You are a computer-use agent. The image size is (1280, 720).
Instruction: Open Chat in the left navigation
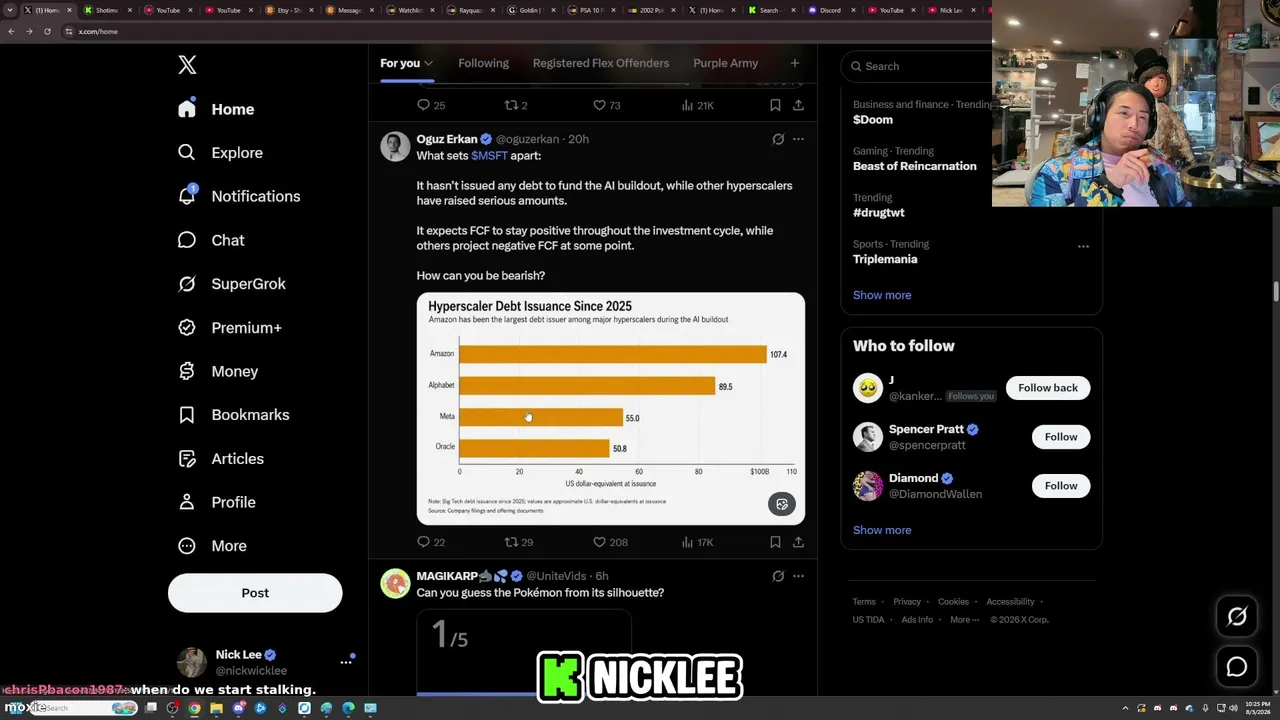[211, 240]
